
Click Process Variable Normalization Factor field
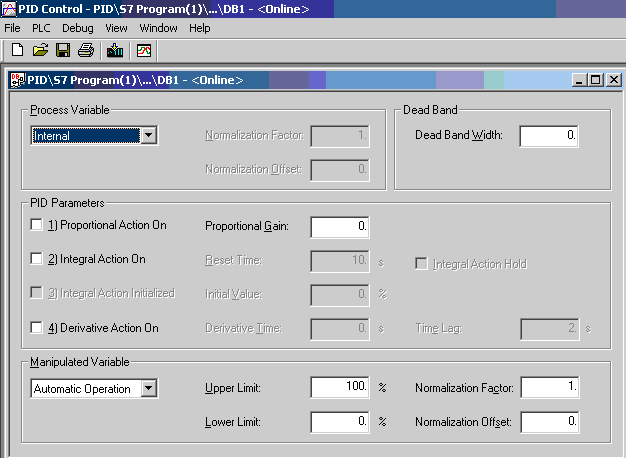coord(340,136)
